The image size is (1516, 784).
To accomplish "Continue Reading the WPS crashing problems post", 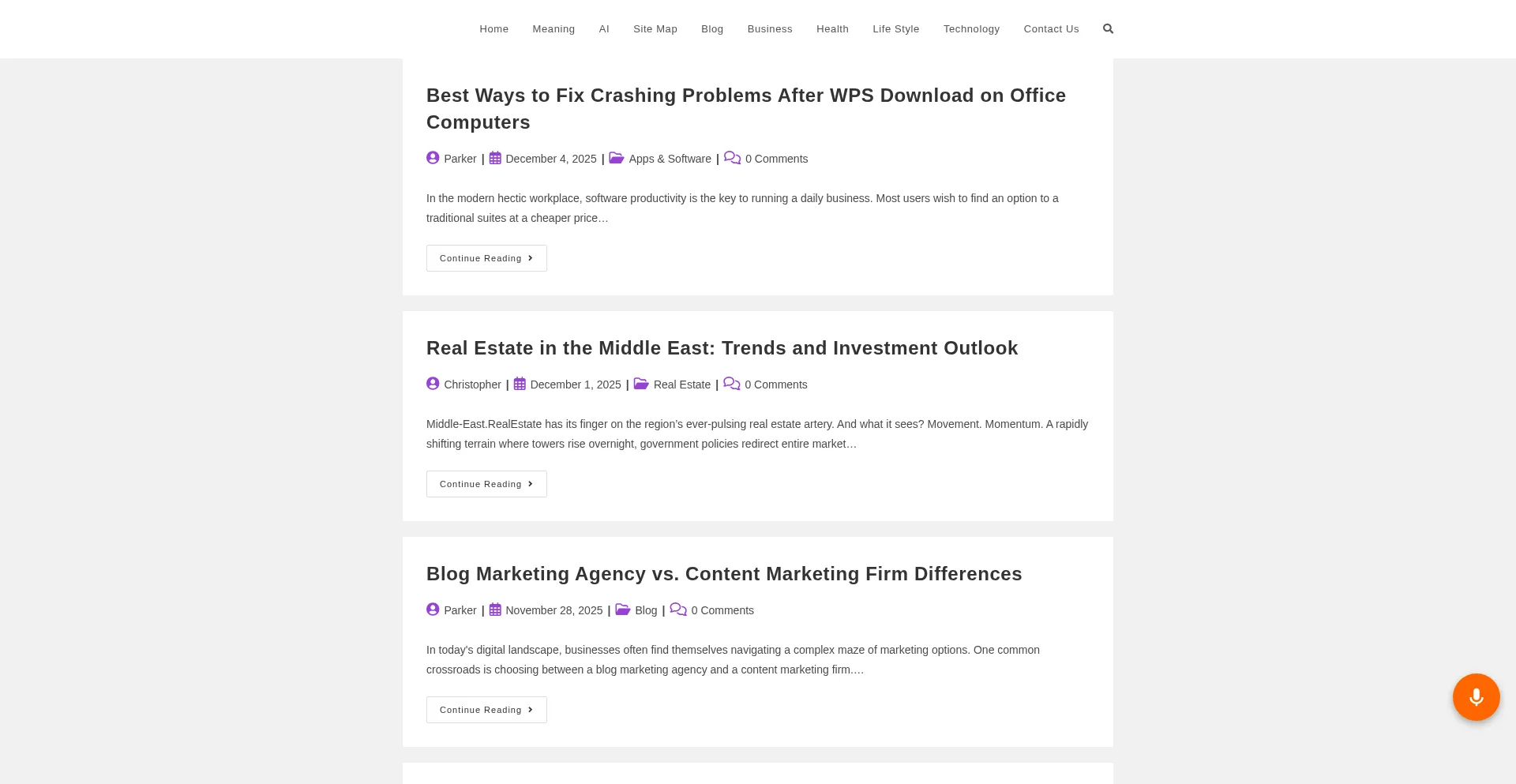I will click(486, 258).
